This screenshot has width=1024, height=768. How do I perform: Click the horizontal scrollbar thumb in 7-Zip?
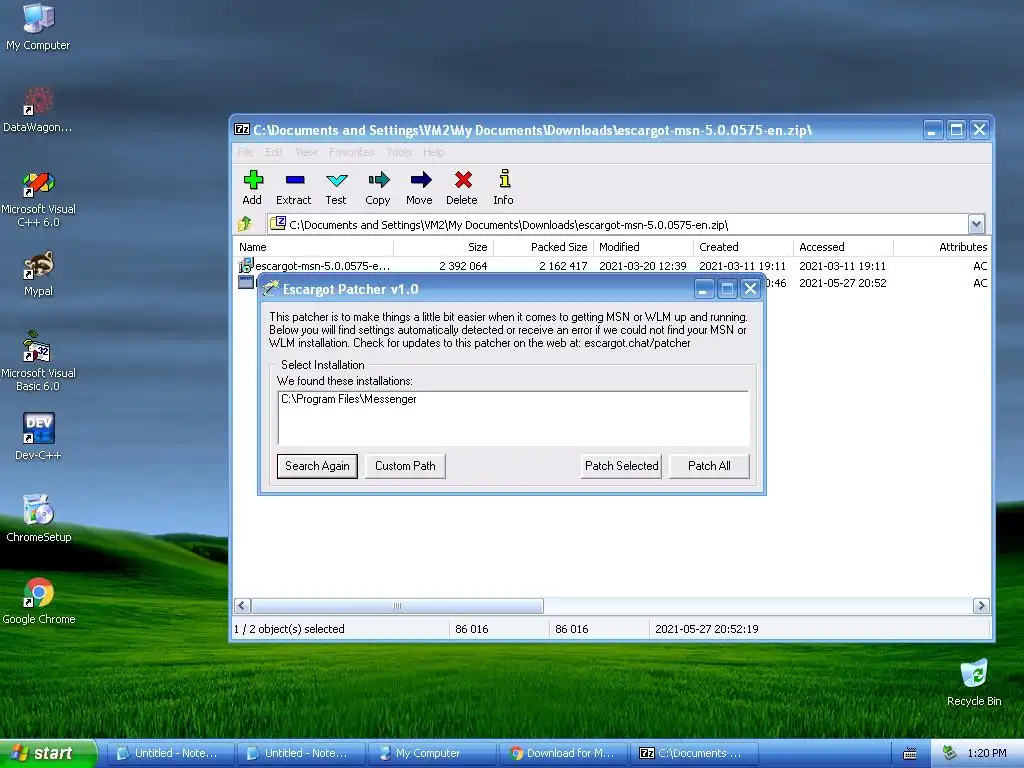pyautogui.click(x=397, y=606)
